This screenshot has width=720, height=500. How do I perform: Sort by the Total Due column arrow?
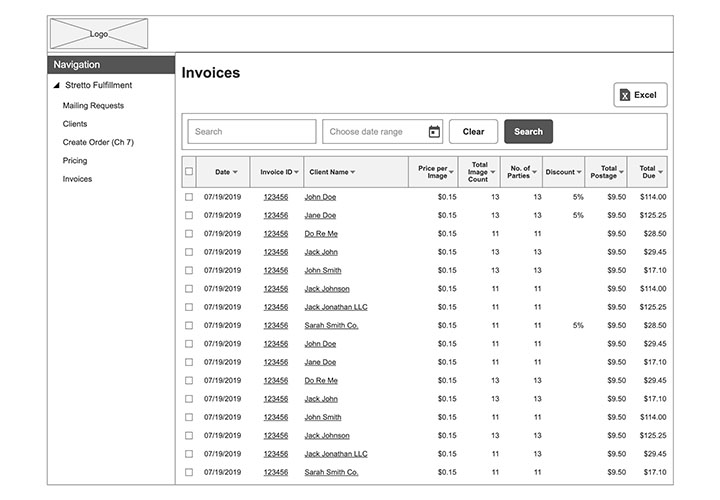pos(661,172)
